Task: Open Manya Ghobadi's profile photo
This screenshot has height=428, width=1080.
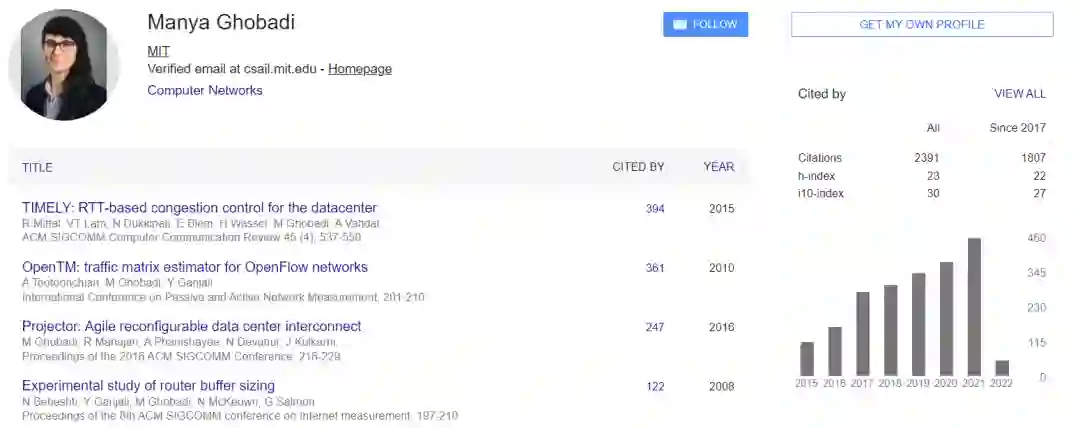Action: tap(57, 67)
